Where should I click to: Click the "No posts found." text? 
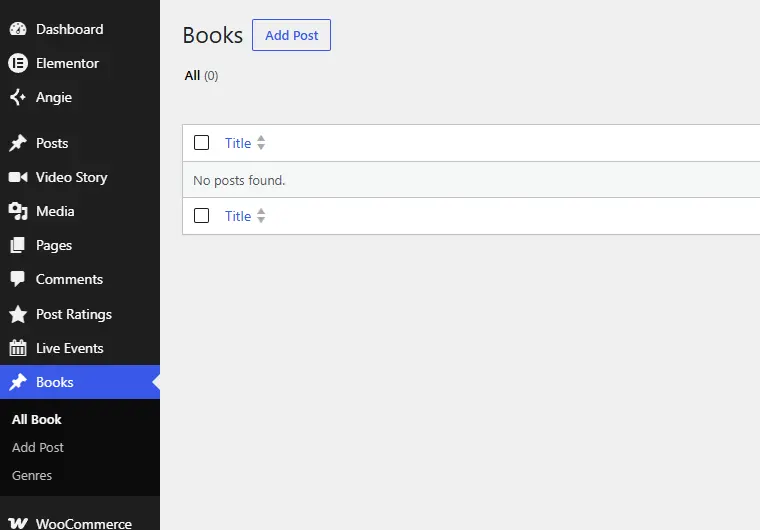[239, 180]
